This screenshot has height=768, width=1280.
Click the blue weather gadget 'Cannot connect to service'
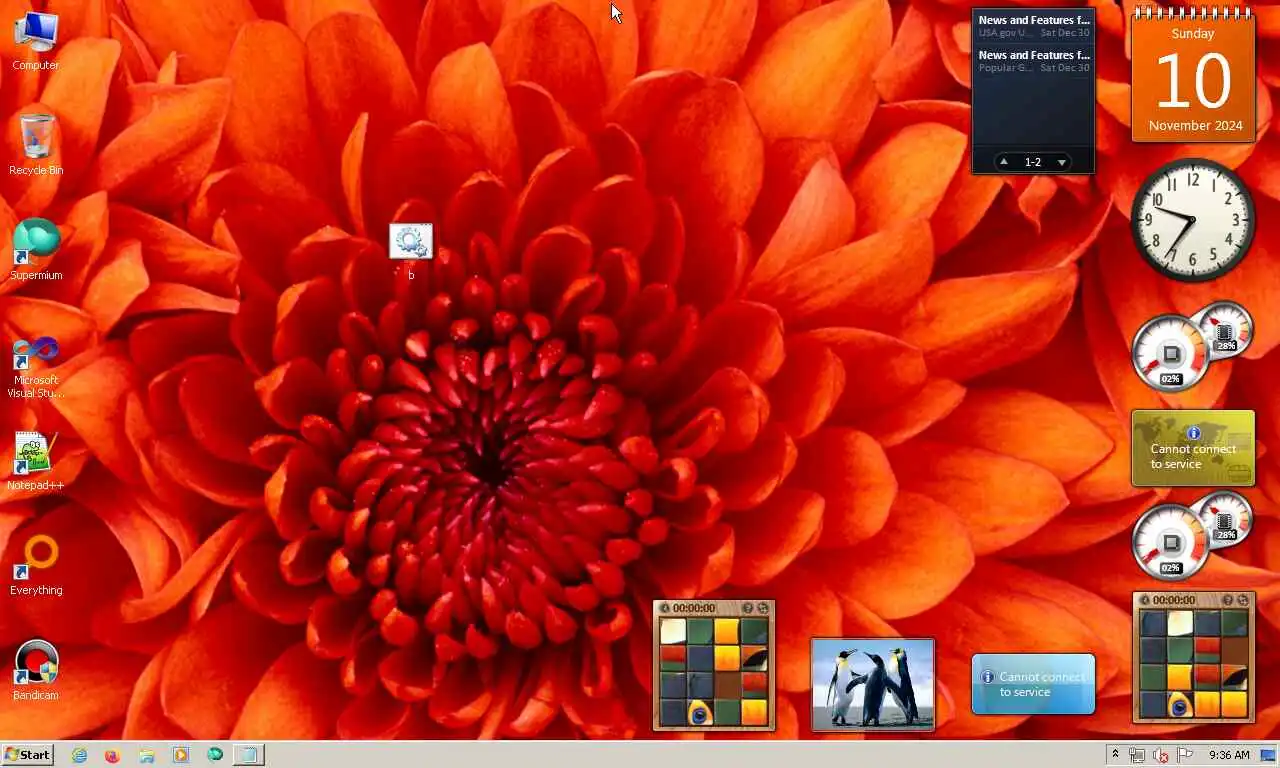[x=1034, y=684]
